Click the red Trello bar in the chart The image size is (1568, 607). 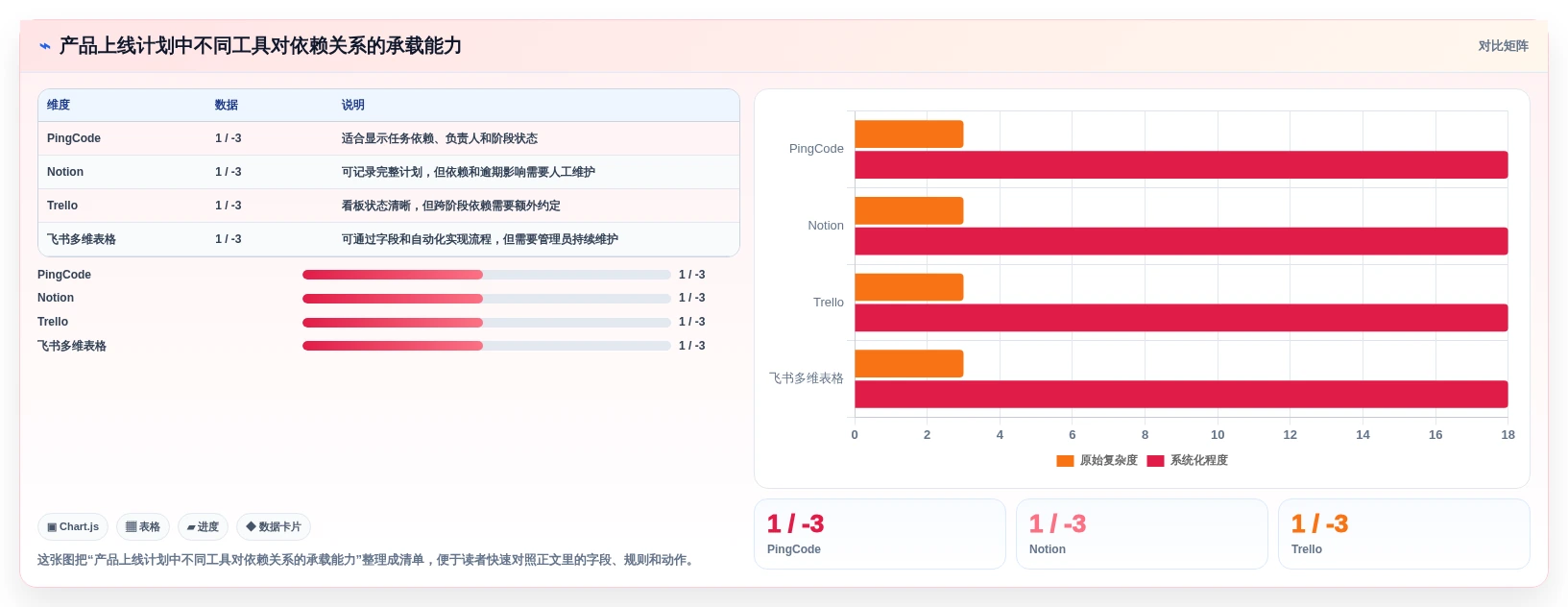[1181, 318]
